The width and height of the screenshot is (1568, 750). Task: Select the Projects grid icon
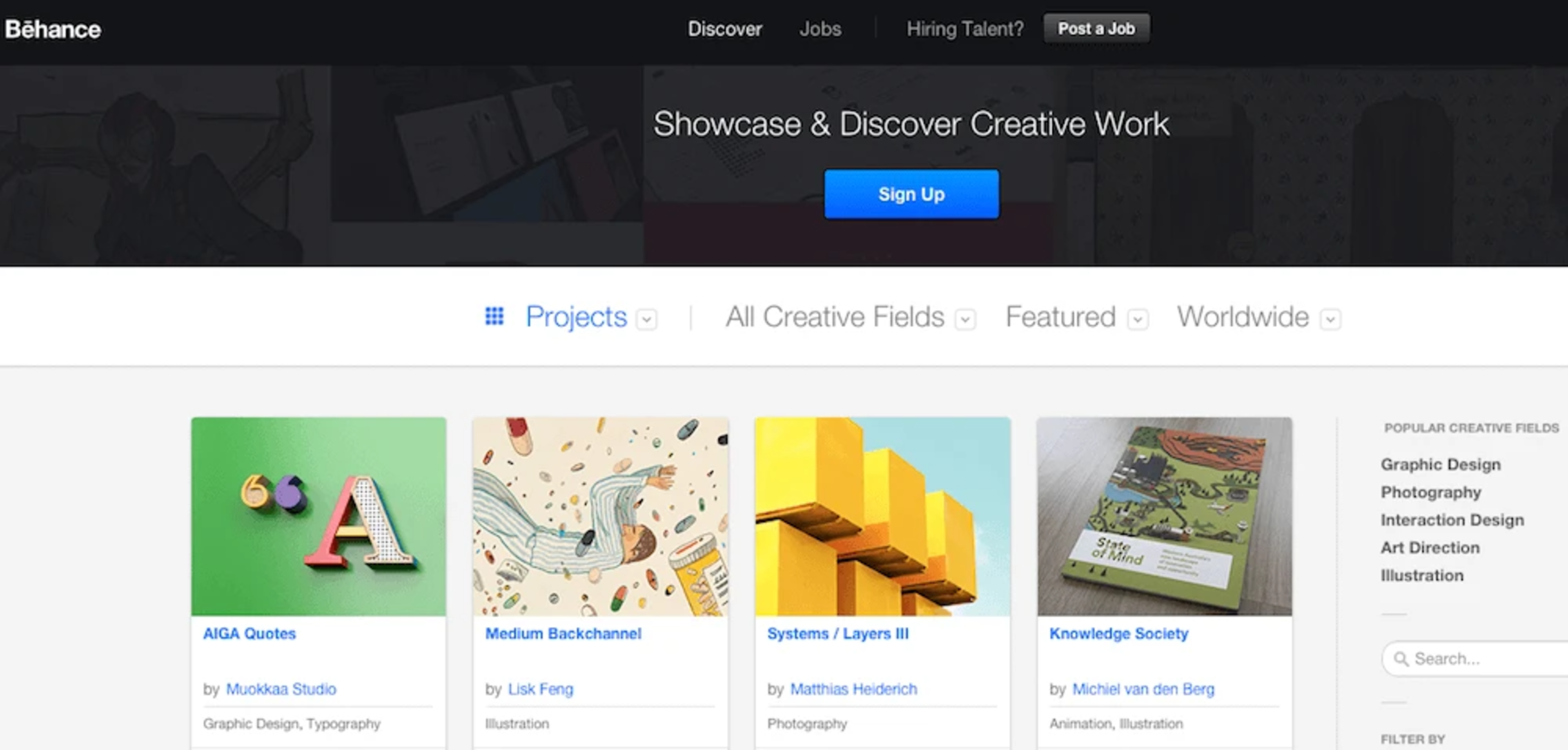tap(495, 317)
